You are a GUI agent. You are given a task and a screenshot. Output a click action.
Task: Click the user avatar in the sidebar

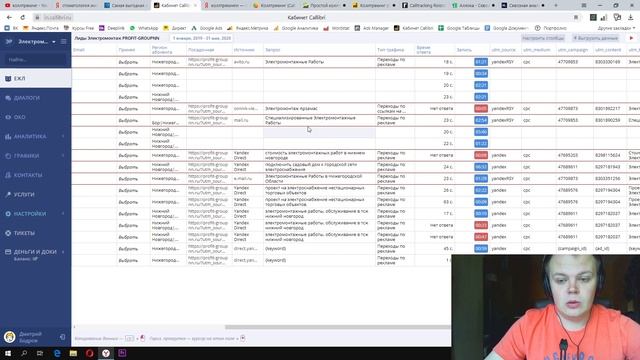click(10, 337)
